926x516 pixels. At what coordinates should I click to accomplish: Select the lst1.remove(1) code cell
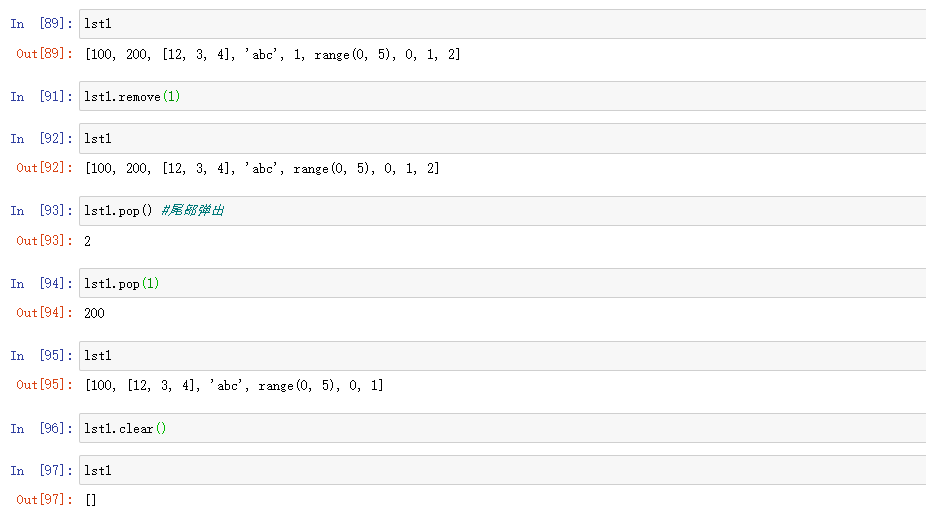click(x=500, y=96)
